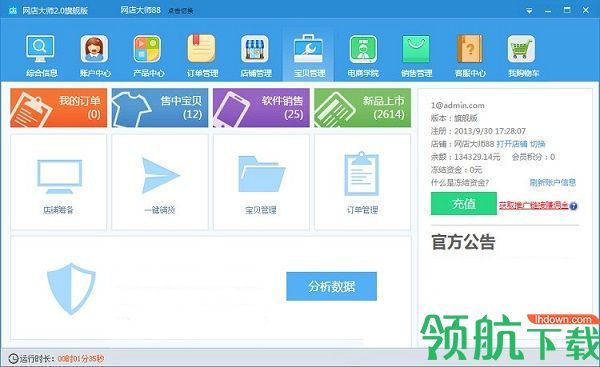Close the 网店大师 window
This screenshot has height=367, width=600.
(586, 10)
